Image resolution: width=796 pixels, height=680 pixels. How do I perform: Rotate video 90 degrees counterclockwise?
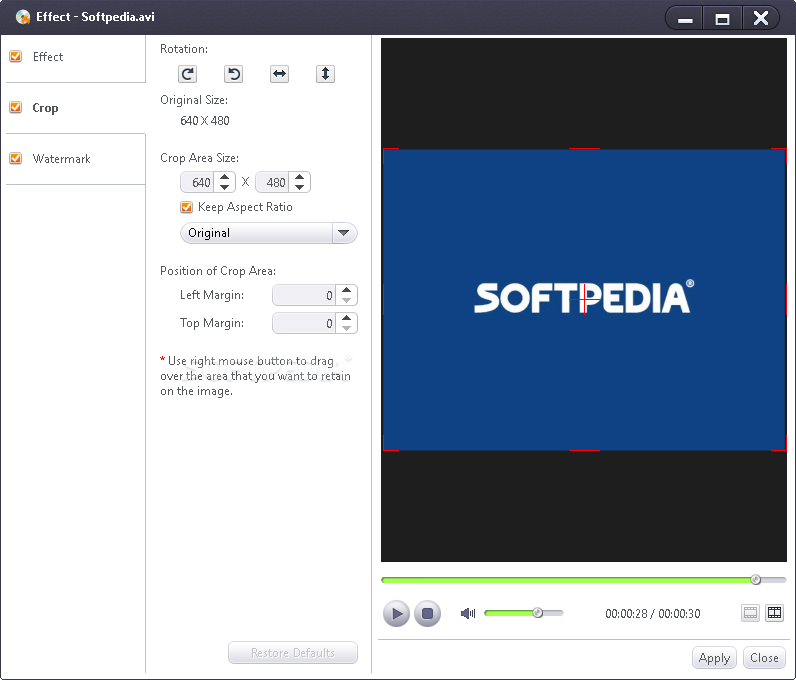coord(234,74)
